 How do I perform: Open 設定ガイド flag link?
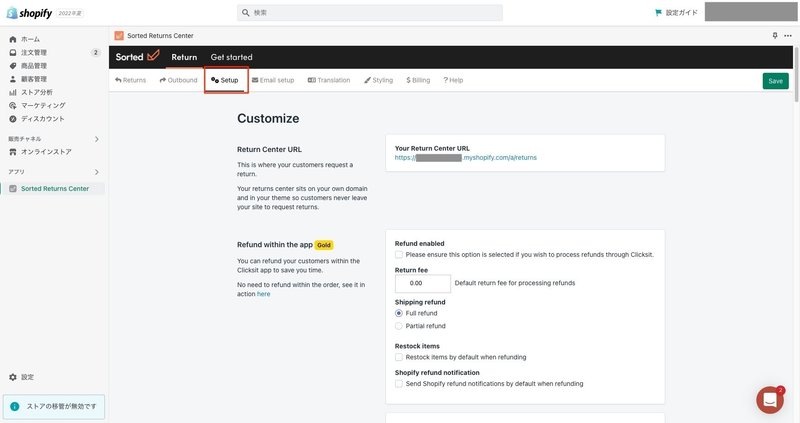(x=676, y=13)
